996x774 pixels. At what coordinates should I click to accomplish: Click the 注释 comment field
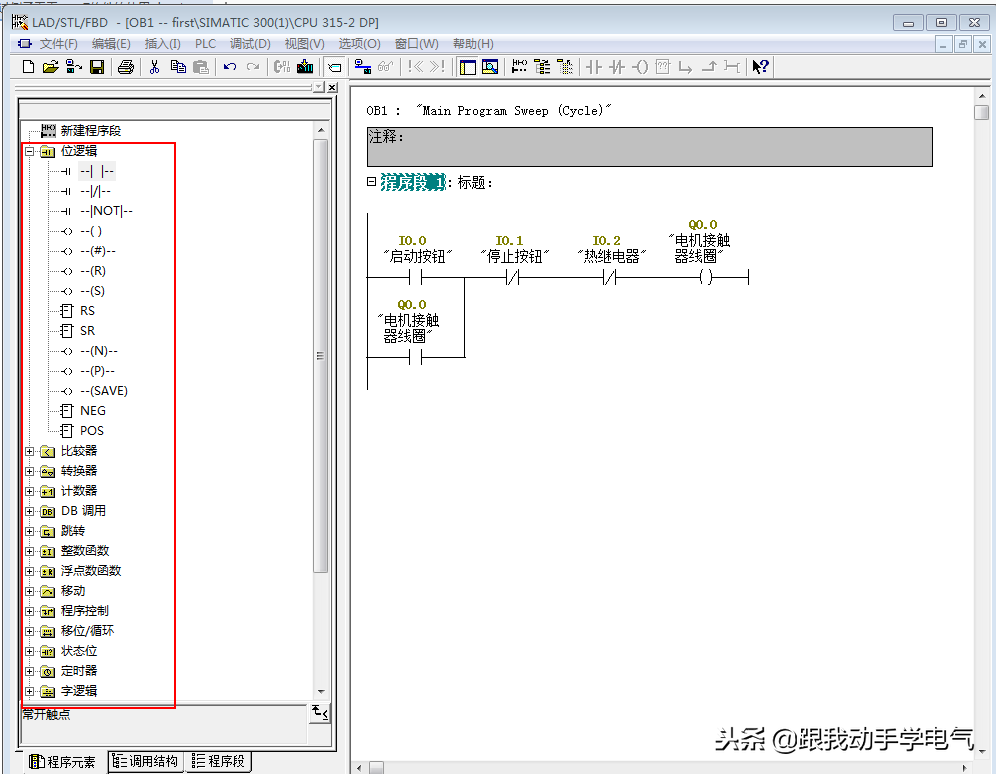[649, 146]
